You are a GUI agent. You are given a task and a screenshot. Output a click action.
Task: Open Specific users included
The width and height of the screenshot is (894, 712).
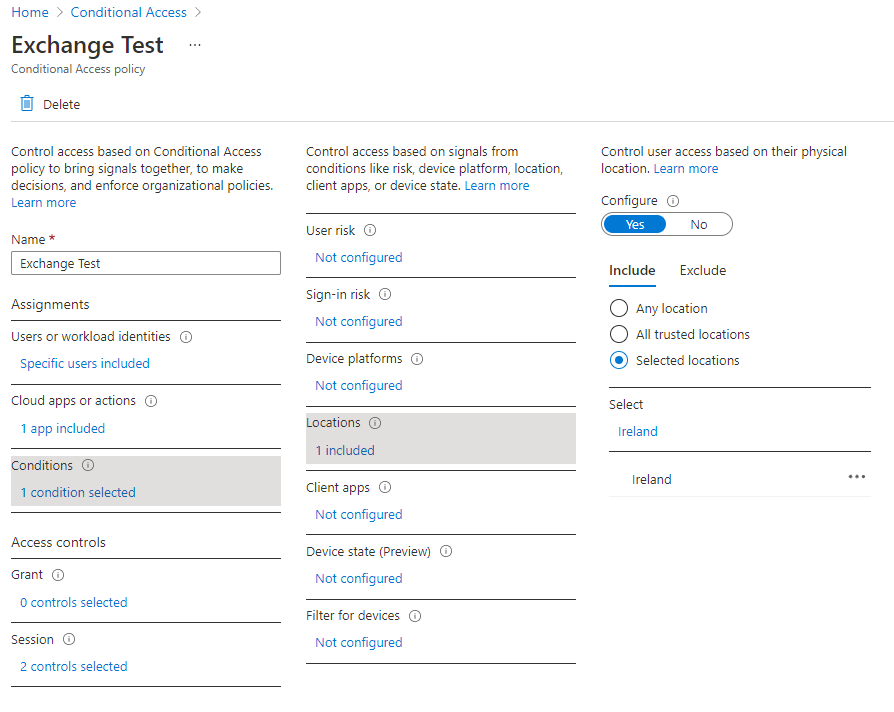click(x=84, y=363)
